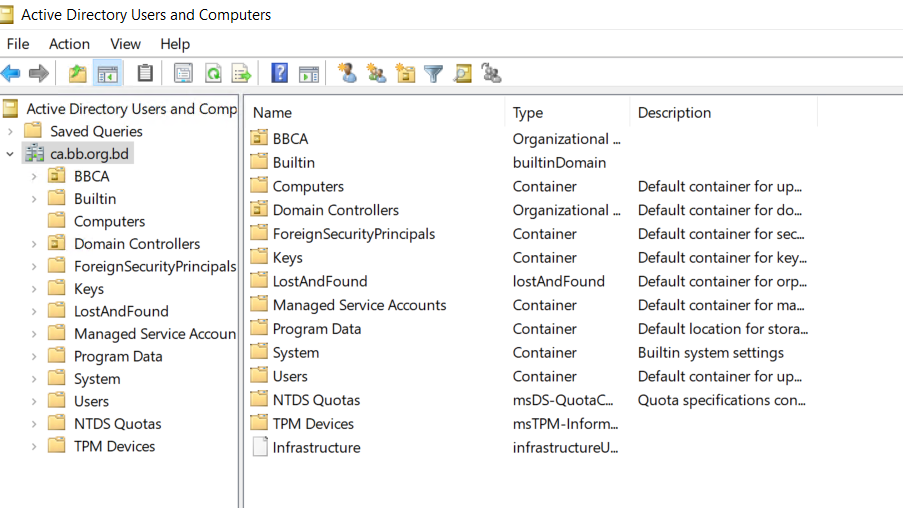Open the Properties toolbar icon
This screenshot has height=508, width=903.
click(183, 74)
